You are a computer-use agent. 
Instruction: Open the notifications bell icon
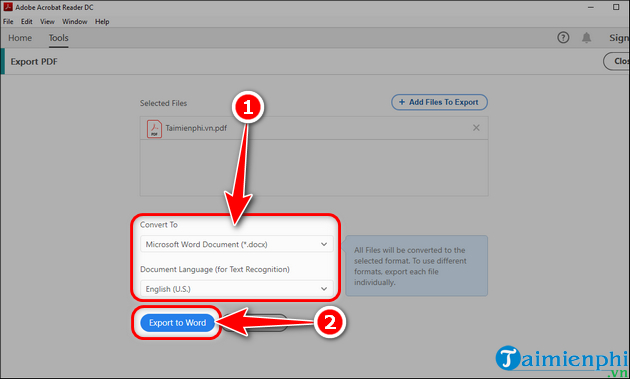587,38
